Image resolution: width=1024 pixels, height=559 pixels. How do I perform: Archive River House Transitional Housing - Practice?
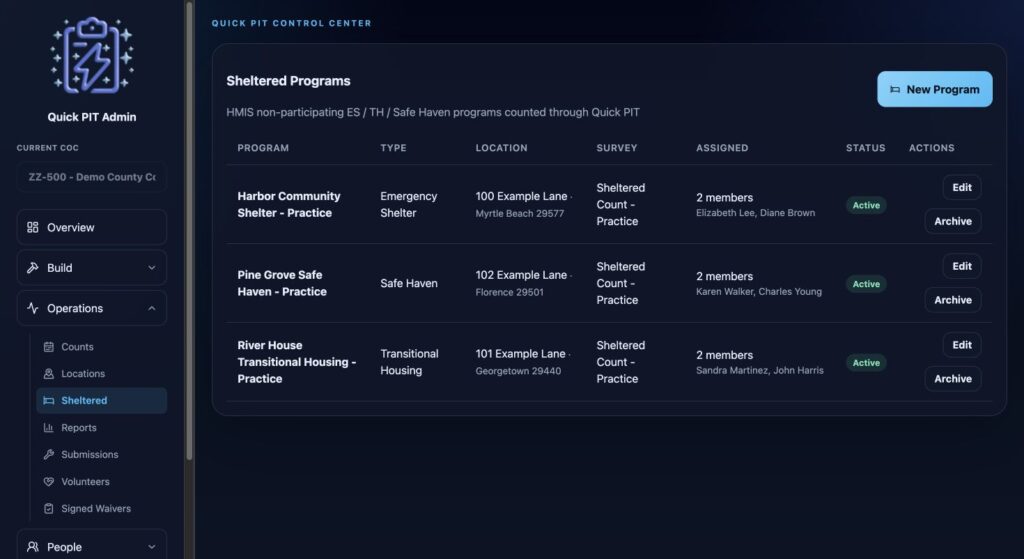953,379
